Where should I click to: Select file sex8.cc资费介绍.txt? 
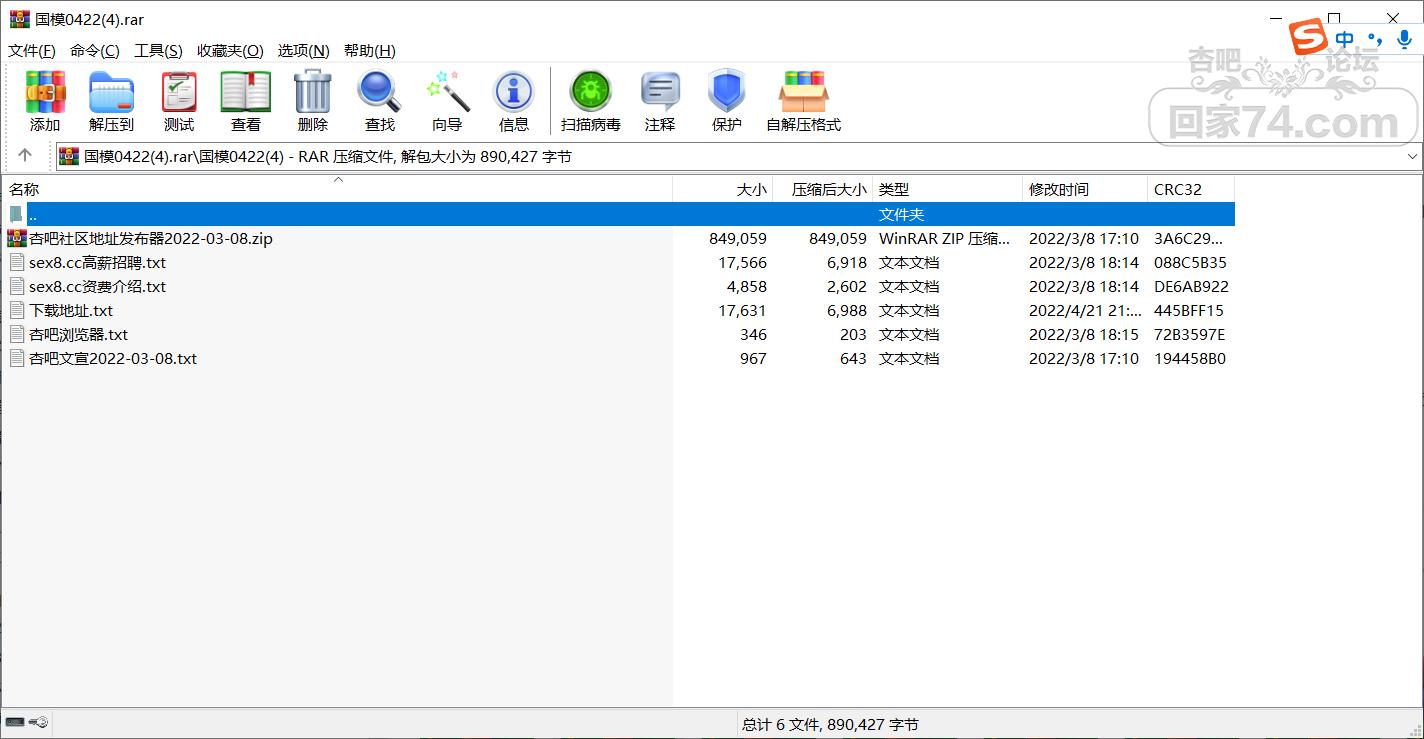pos(98,286)
